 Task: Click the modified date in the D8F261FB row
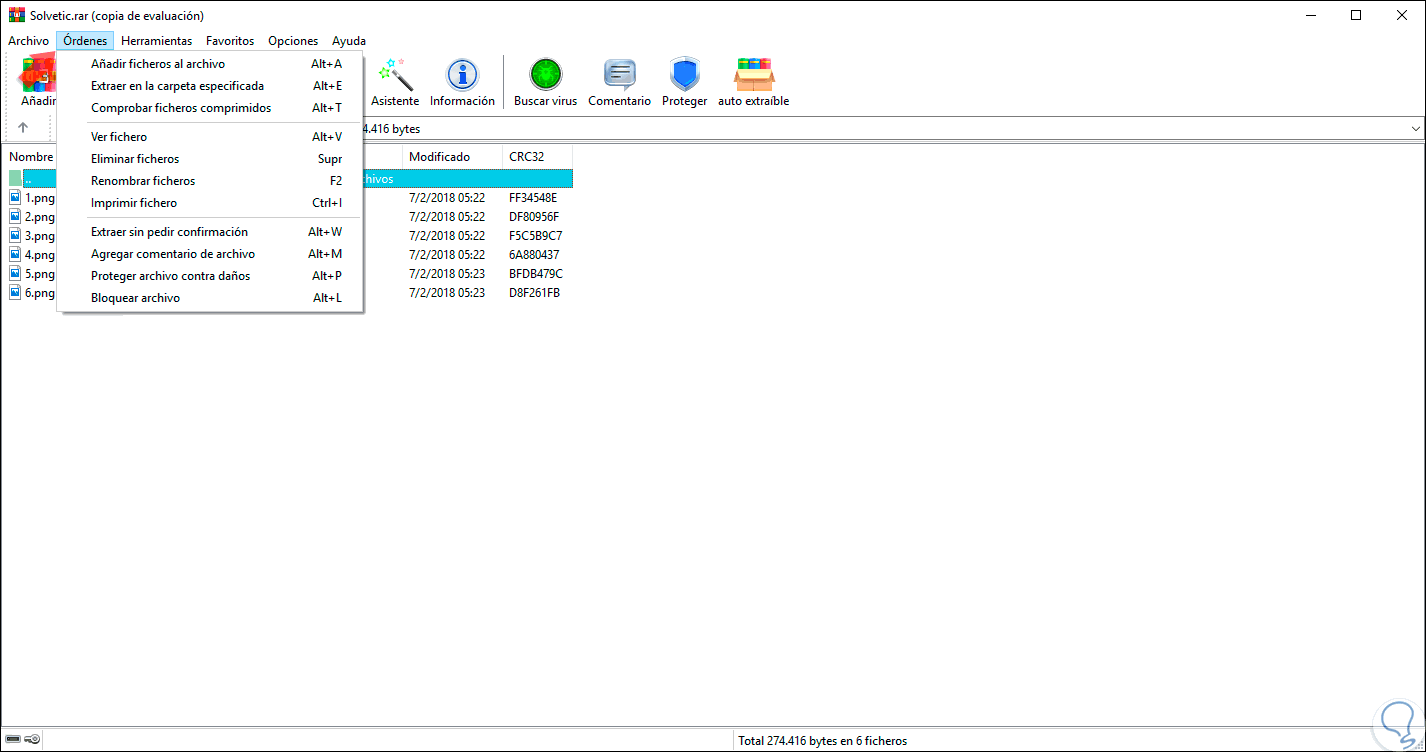(447, 293)
